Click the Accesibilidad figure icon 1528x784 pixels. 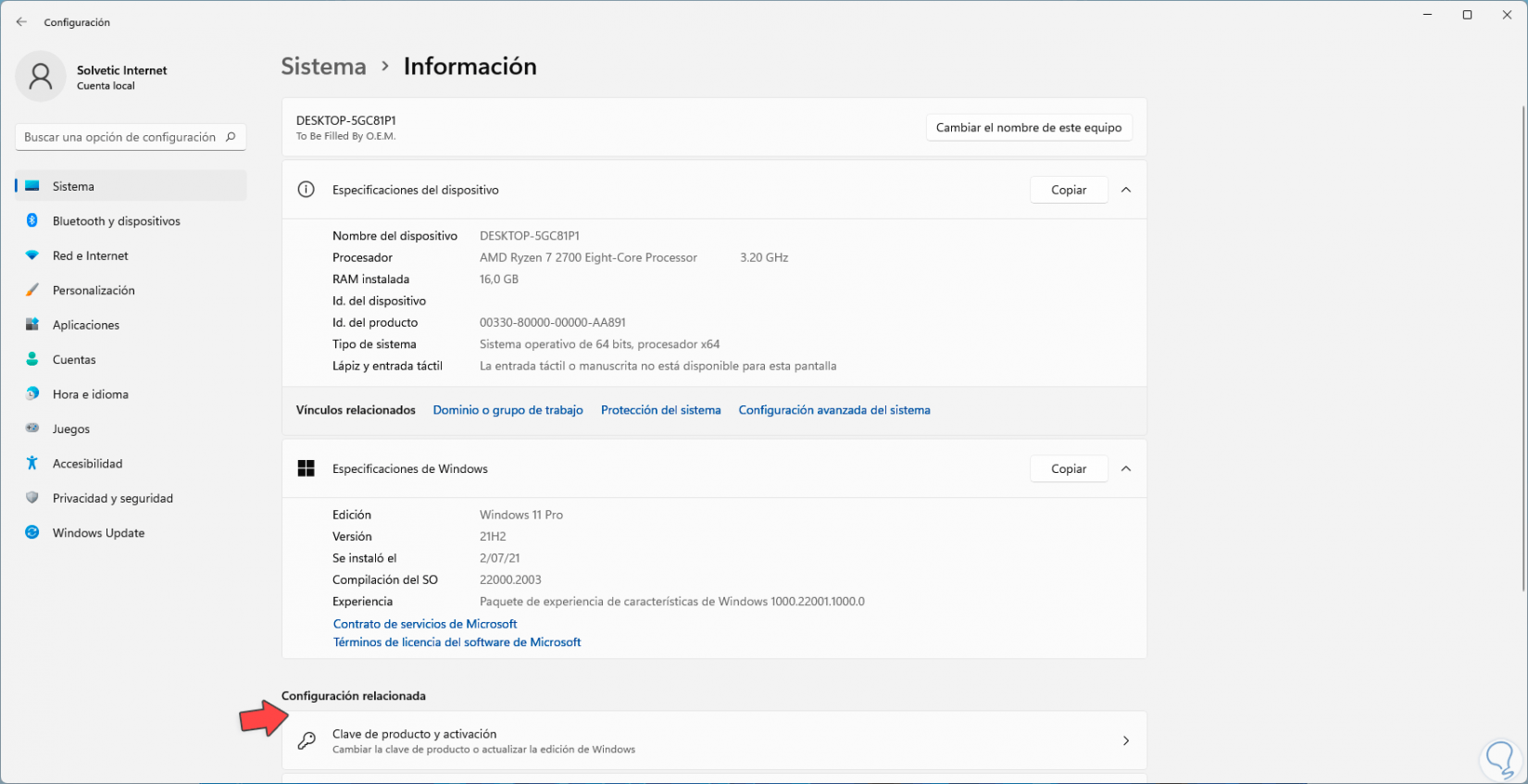click(32, 463)
